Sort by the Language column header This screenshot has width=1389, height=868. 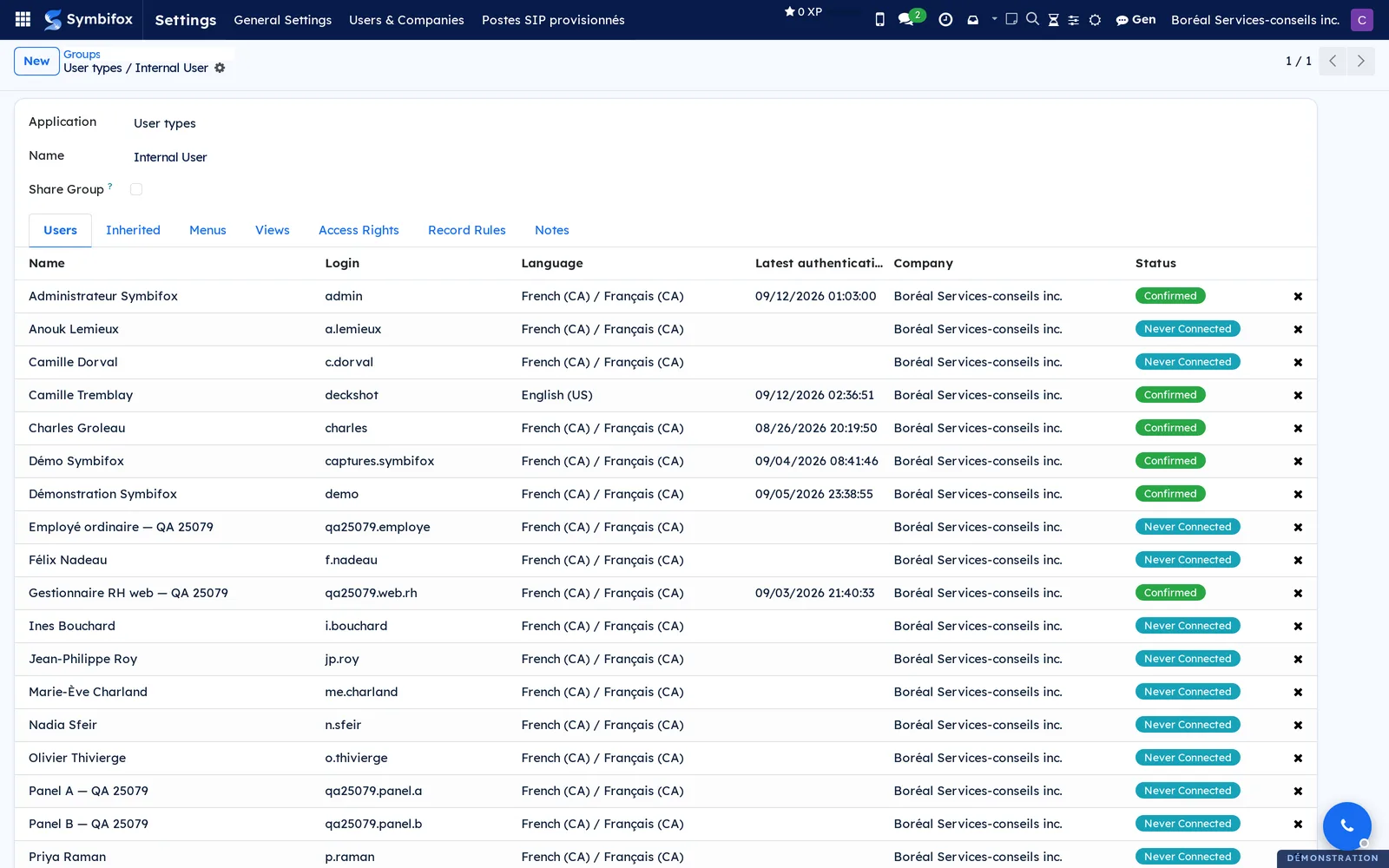552,263
